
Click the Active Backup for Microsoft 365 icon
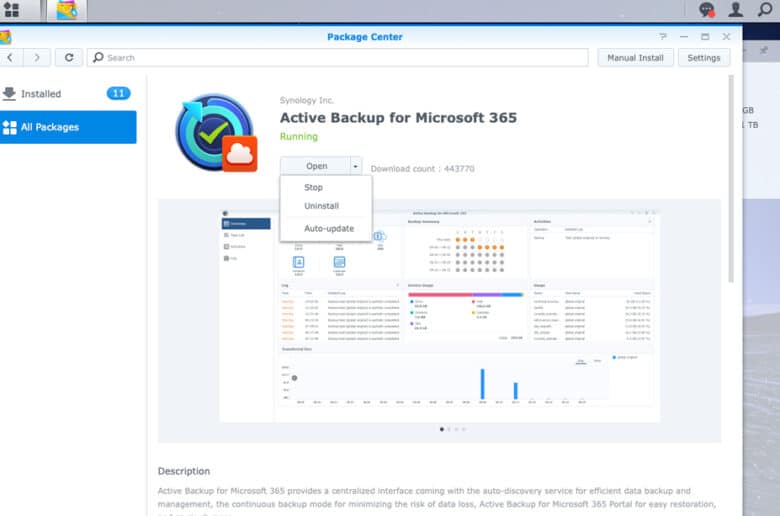pos(216,132)
